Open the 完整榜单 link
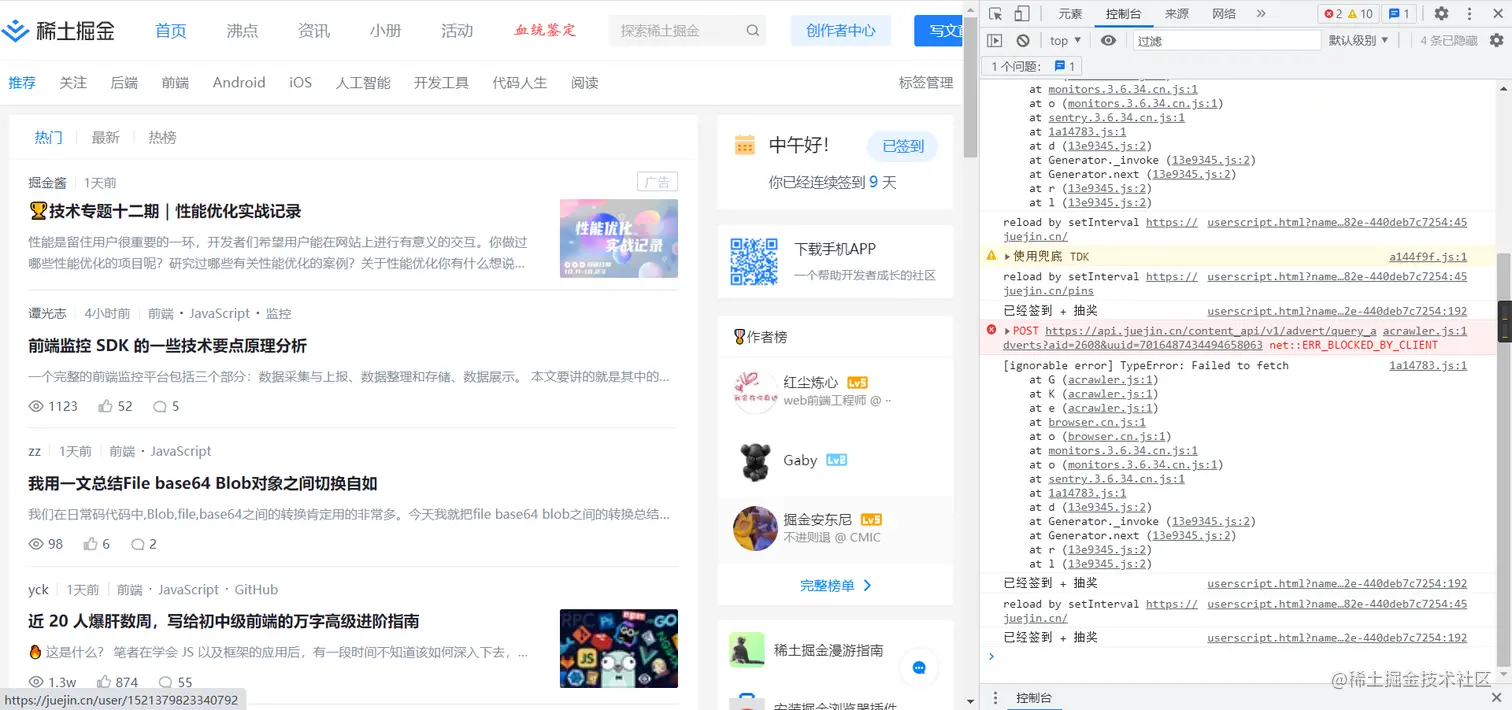Viewport: 1512px width, 710px height. coord(836,585)
